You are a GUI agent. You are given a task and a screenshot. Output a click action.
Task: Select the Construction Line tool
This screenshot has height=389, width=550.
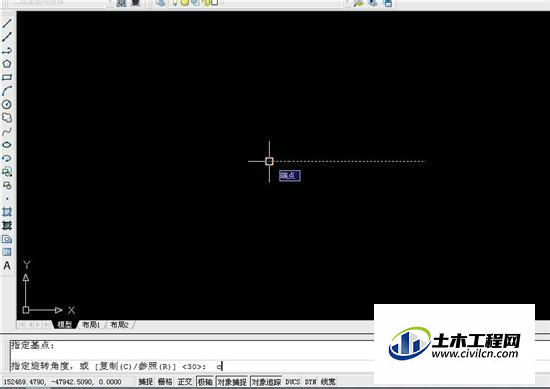coord(7,37)
